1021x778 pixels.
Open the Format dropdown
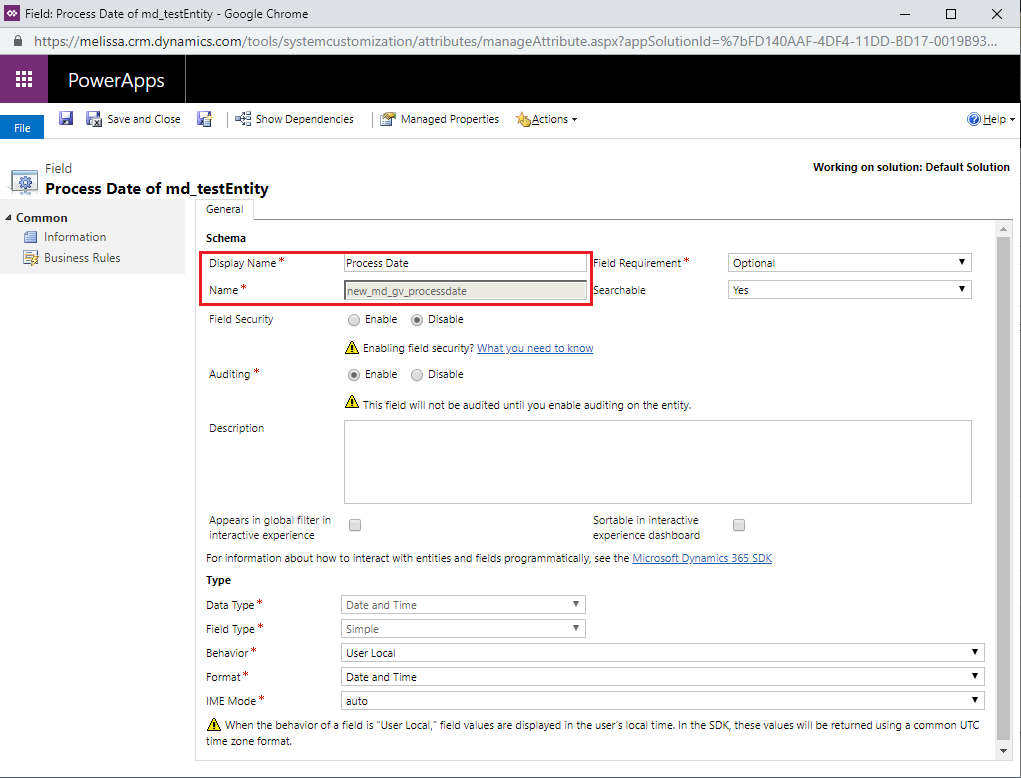pyautogui.click(x=662, y=676)
